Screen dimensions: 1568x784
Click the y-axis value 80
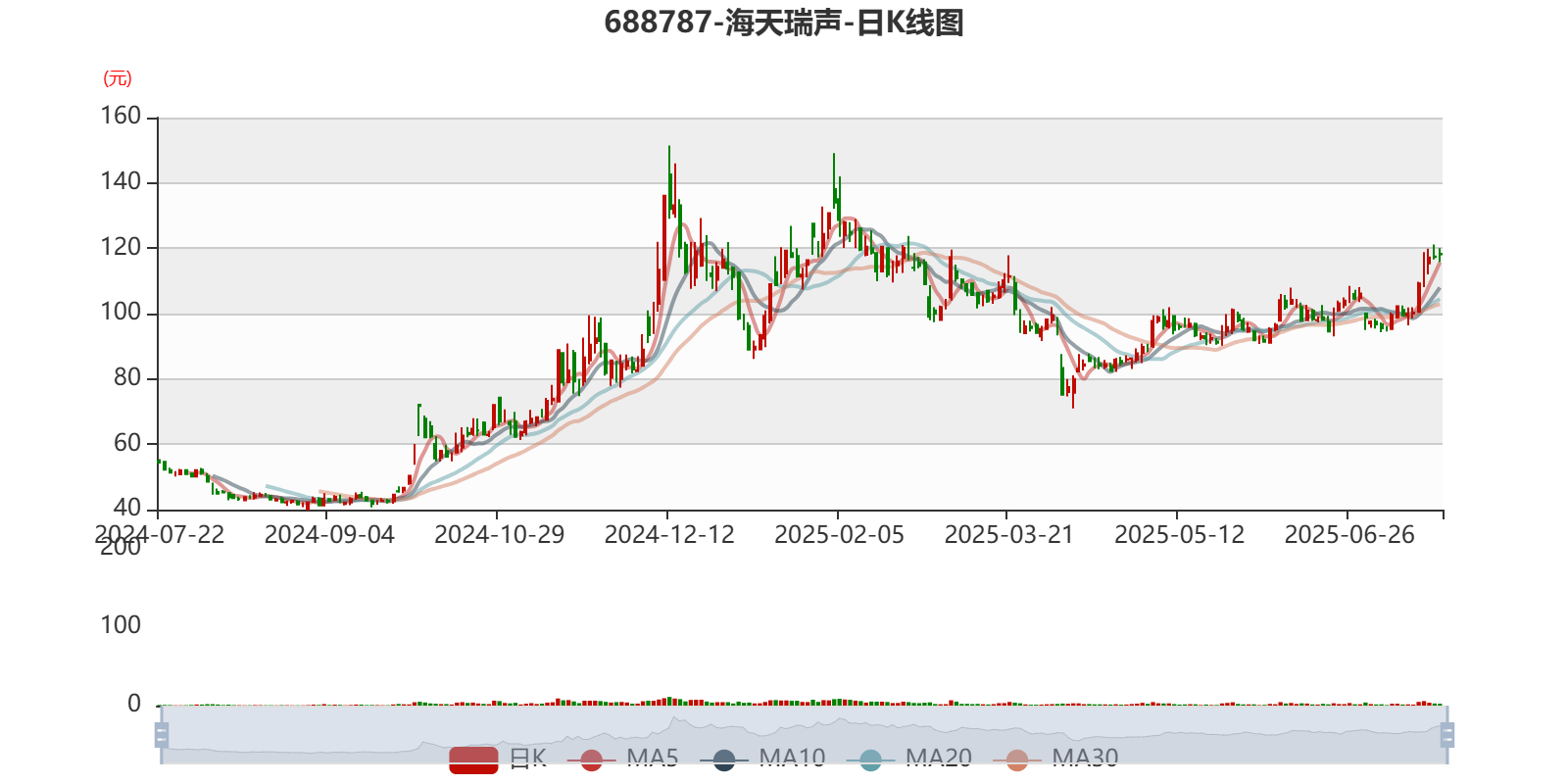point(127,377)
